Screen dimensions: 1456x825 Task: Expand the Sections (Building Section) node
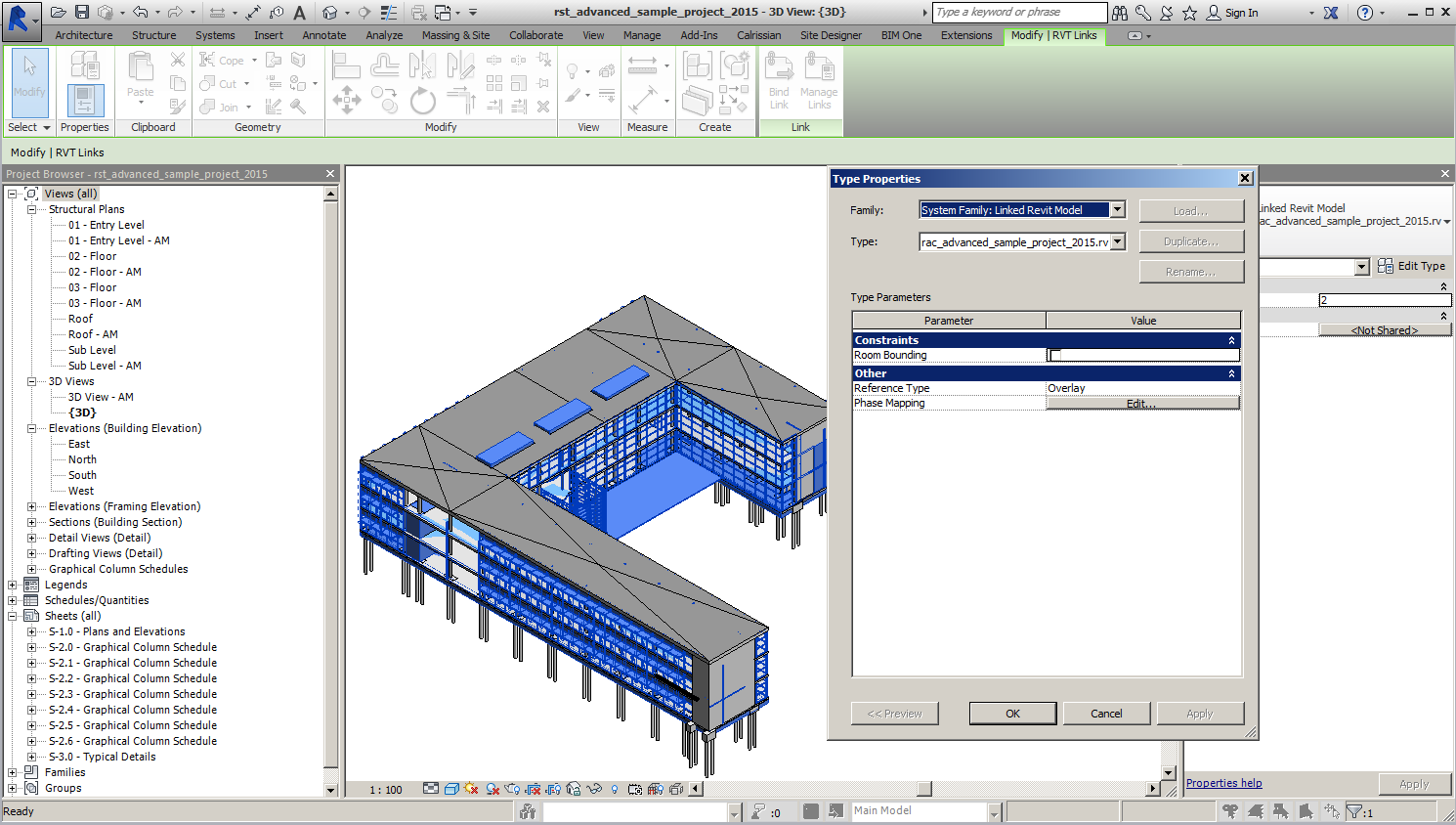(x=32, y=522)
